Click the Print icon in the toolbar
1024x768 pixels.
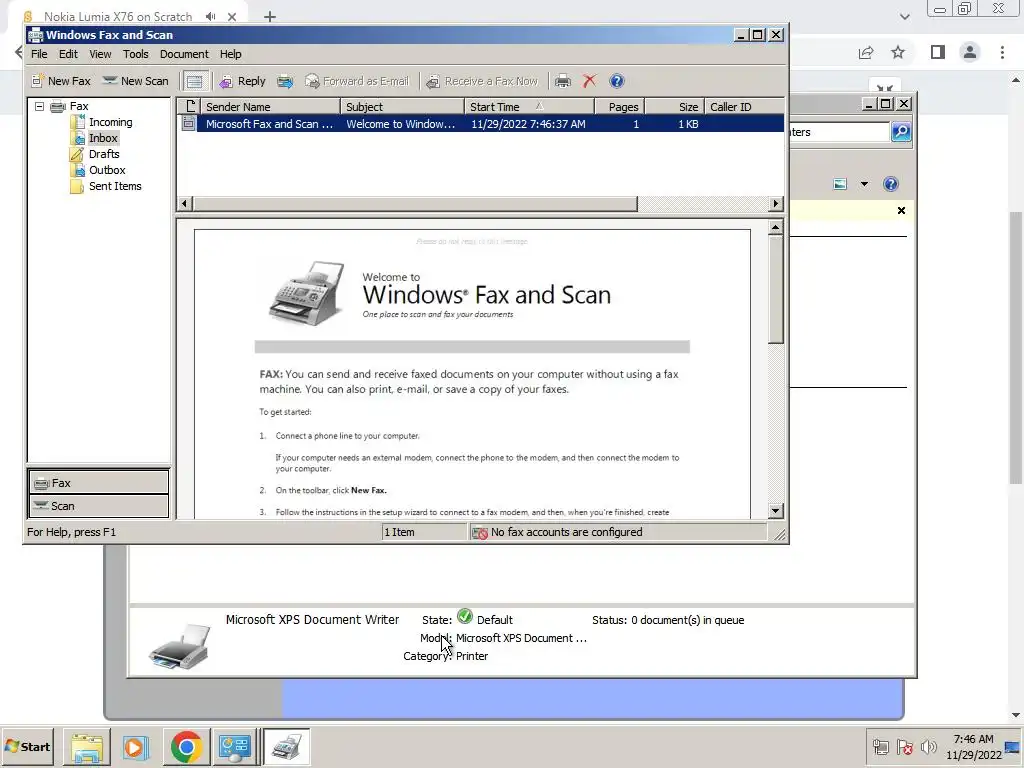[562, 81]
